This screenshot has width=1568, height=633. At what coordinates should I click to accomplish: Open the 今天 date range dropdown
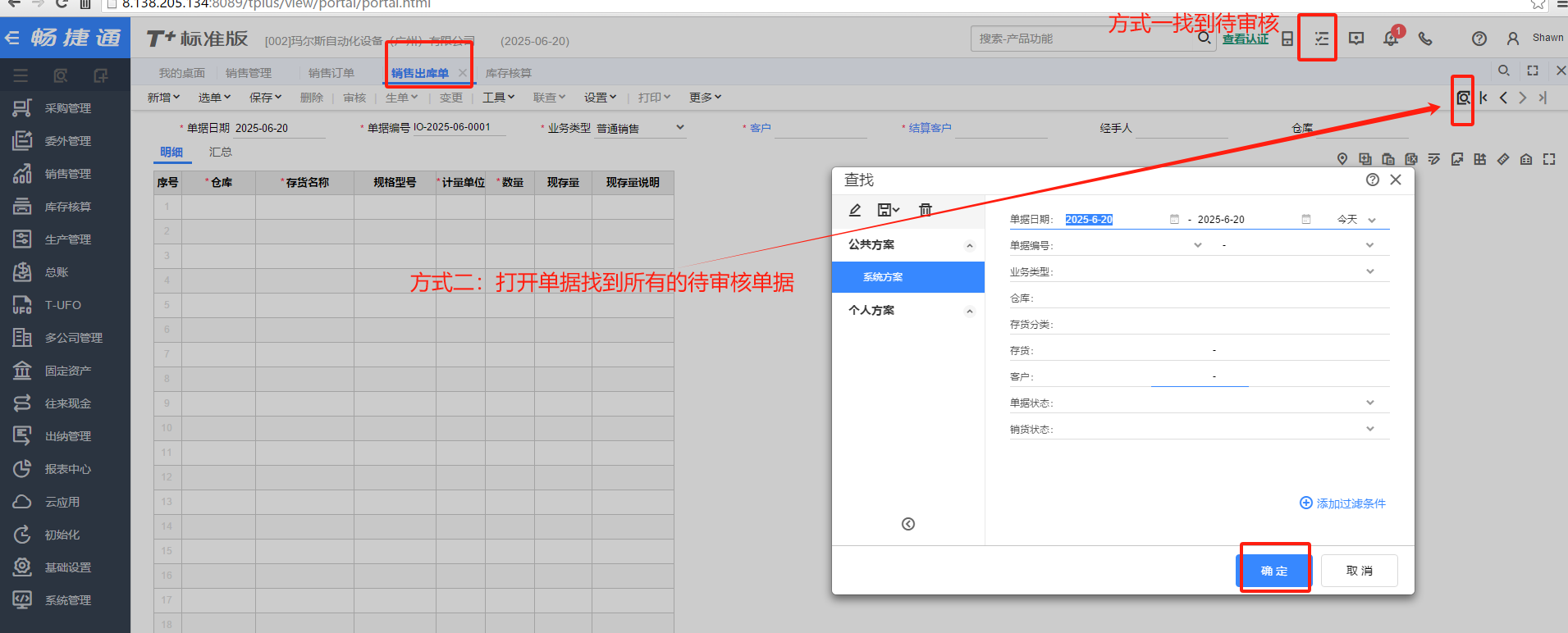(x=1372, y=220)
